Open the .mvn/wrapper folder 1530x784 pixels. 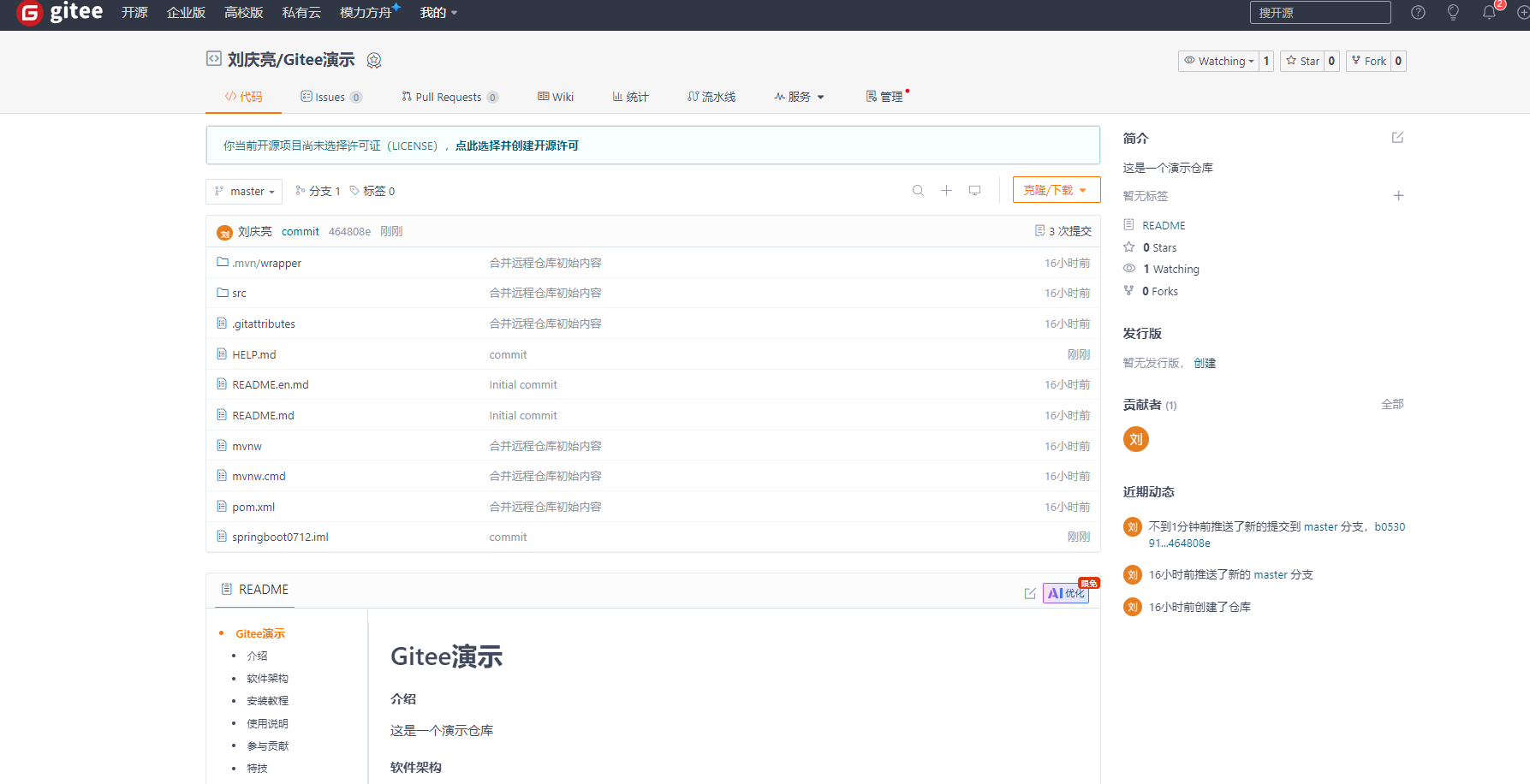point(266,263)
